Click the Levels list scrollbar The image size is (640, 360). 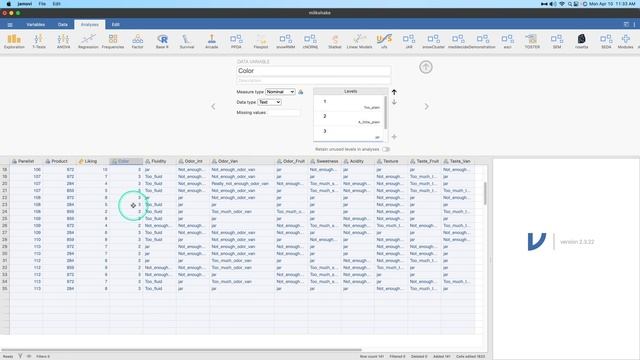(x=386, y=113)
